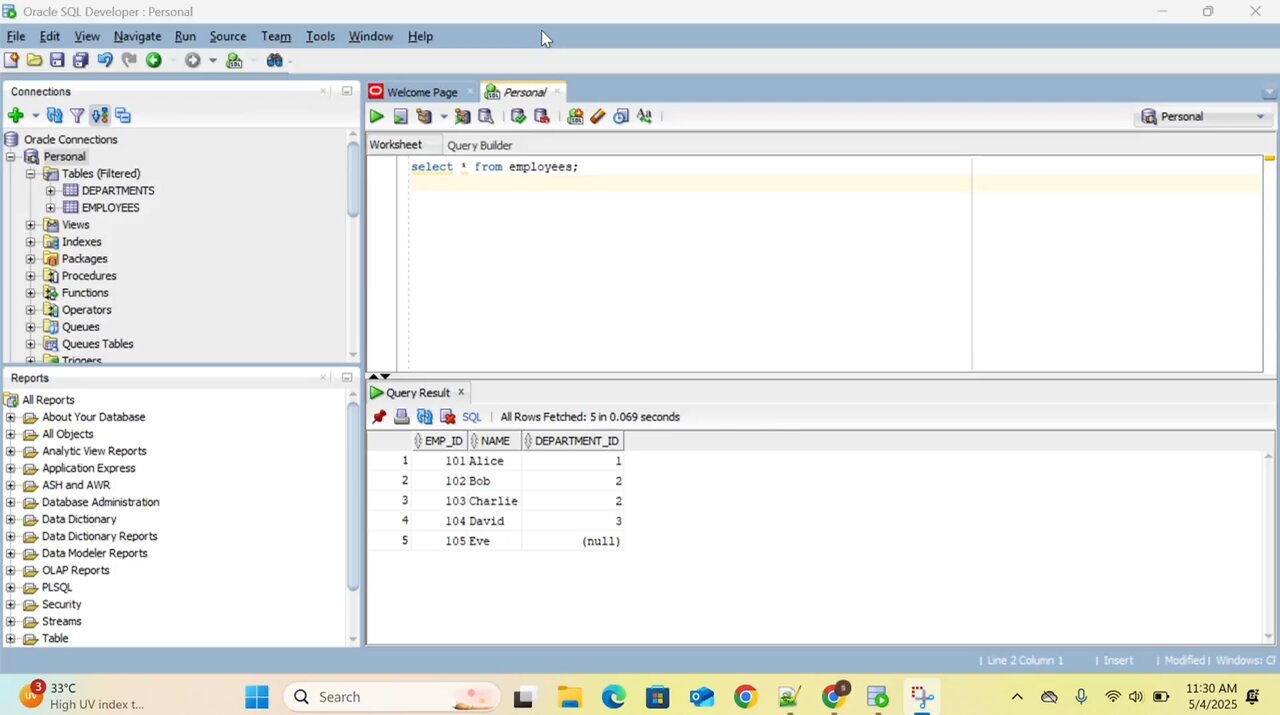Click the Unshared SQL Worksheet icon

point(575,116)
